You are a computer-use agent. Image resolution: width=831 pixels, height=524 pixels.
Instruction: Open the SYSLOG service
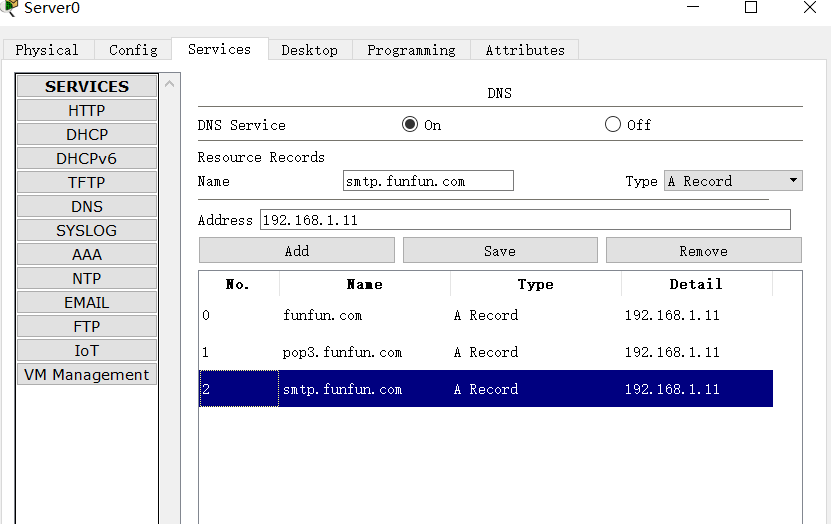tap(87, 230)
